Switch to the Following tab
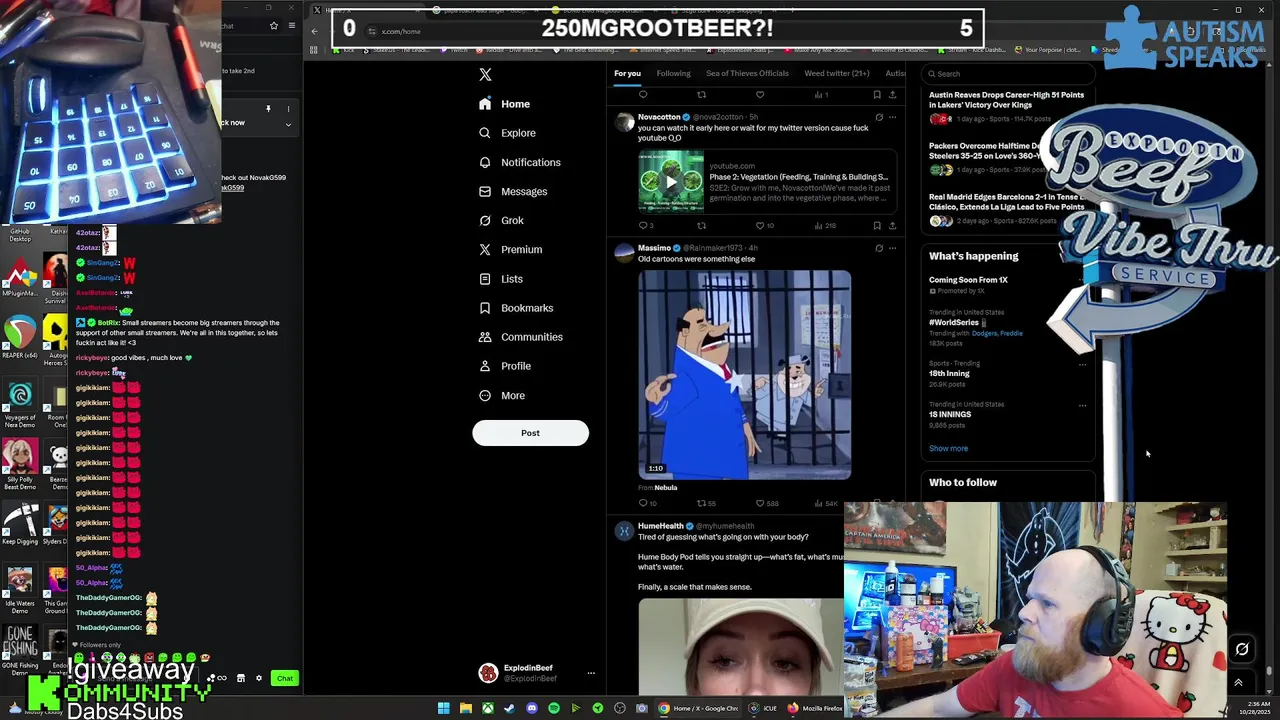The height and width of the screenshot is (720, 1280). click(673, 73)
